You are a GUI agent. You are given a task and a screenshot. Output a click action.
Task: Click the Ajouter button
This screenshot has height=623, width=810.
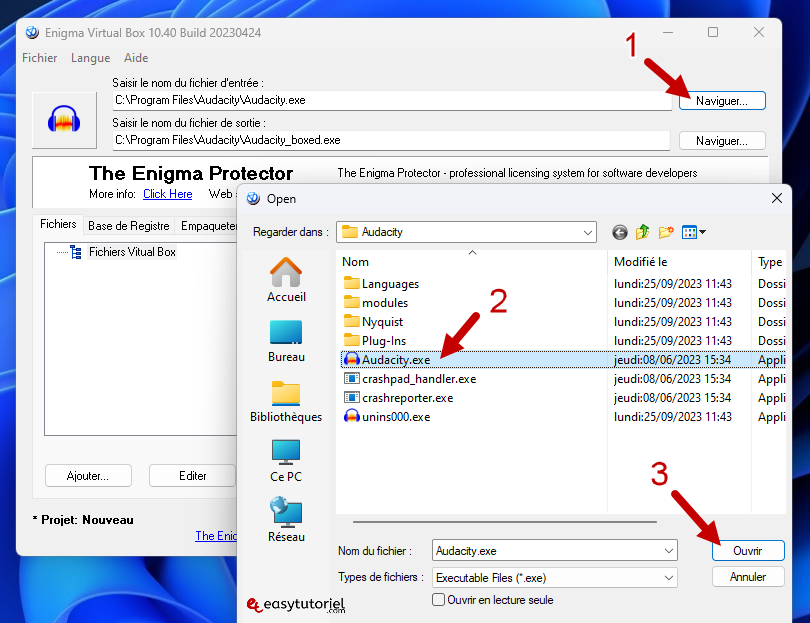[88, 476]
